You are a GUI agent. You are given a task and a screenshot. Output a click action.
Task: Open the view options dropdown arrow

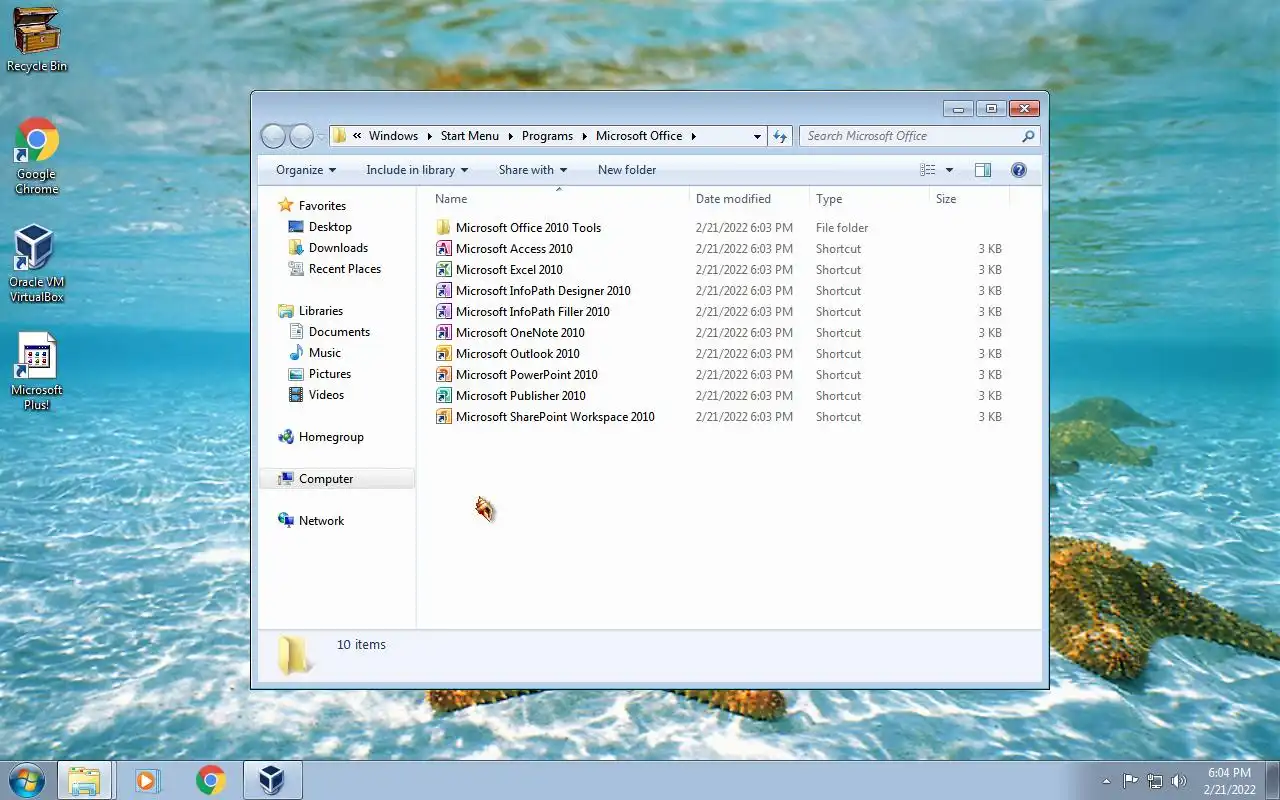pyautogui.click(x=949, y=170)
